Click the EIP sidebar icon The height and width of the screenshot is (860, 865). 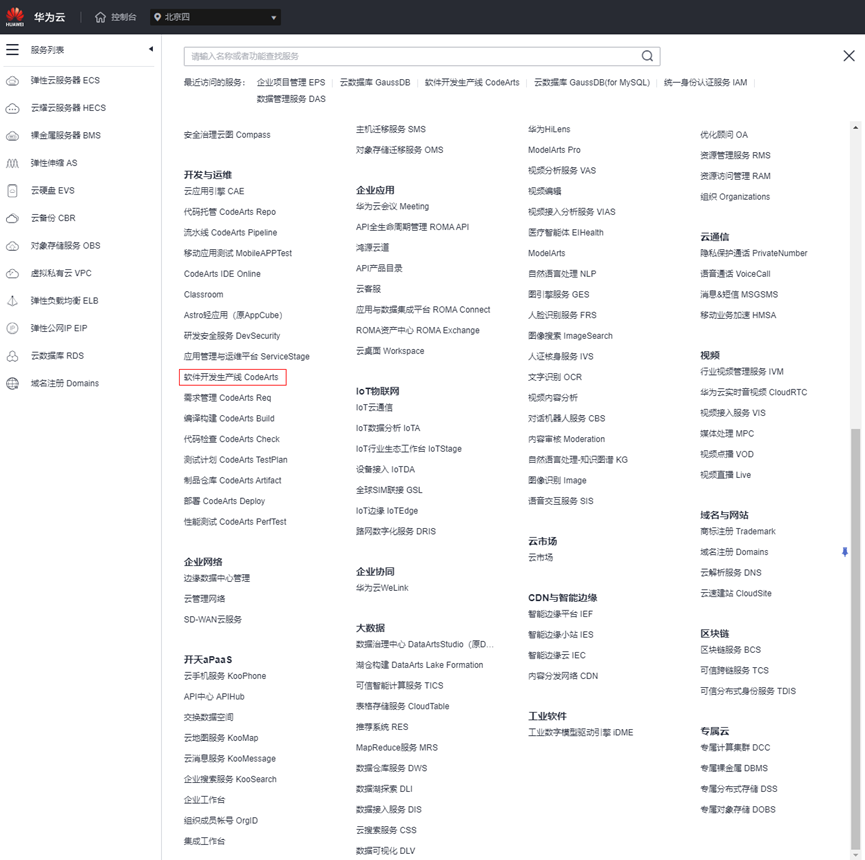[12, 328]
